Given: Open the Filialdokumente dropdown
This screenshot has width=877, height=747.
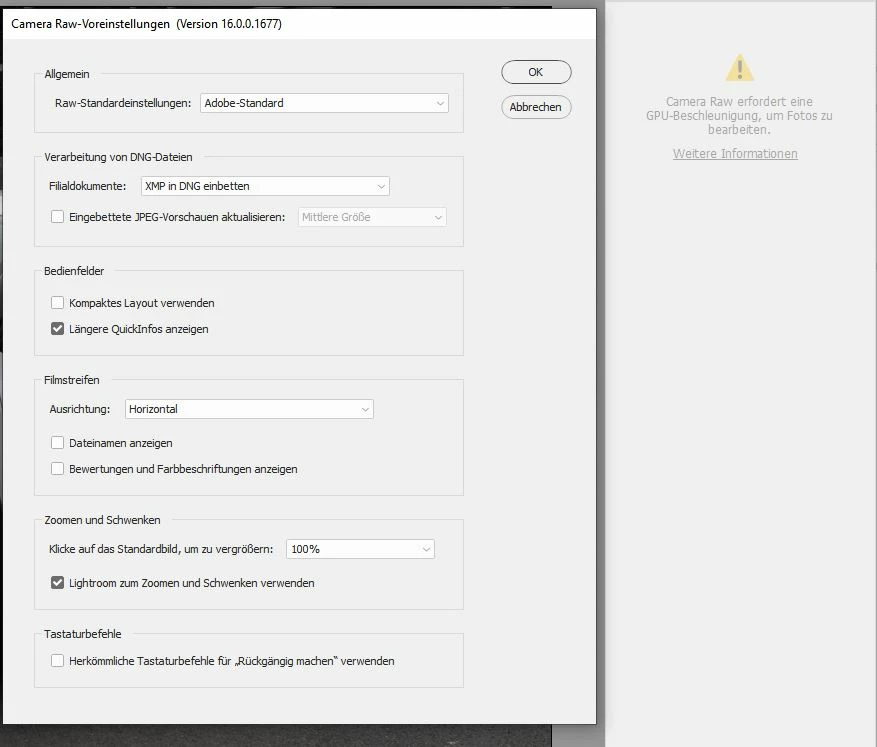Looking at the screenshot, I should click(265, 186).
